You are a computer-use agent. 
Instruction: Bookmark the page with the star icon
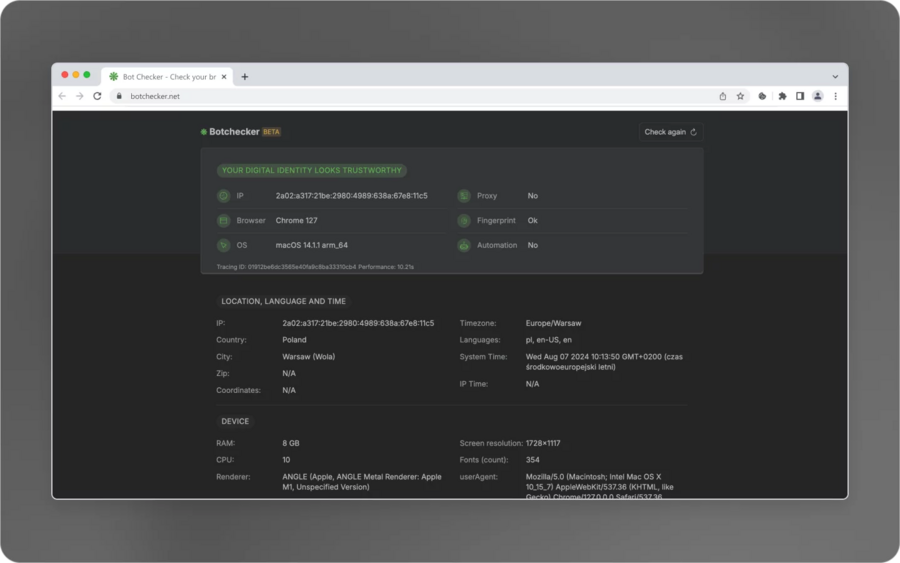740,96
